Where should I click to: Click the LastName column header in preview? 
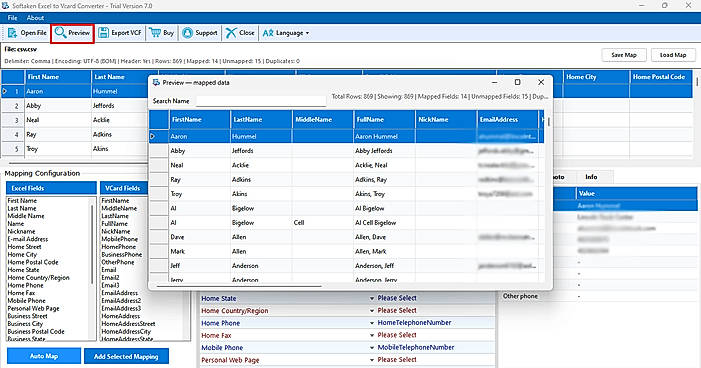pos(261,119)
